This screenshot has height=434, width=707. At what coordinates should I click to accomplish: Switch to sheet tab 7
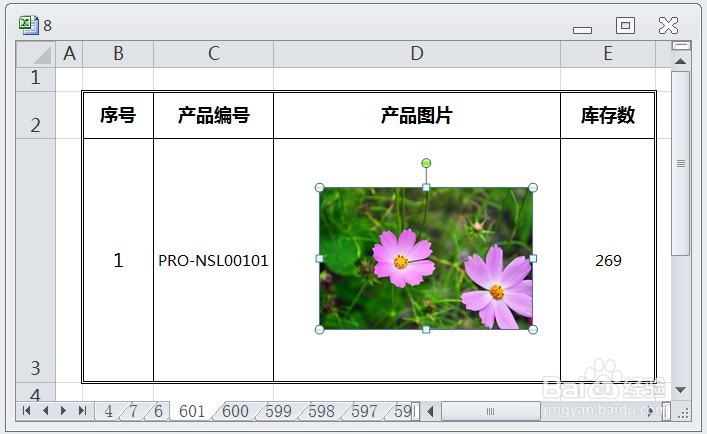coord(133,411)
